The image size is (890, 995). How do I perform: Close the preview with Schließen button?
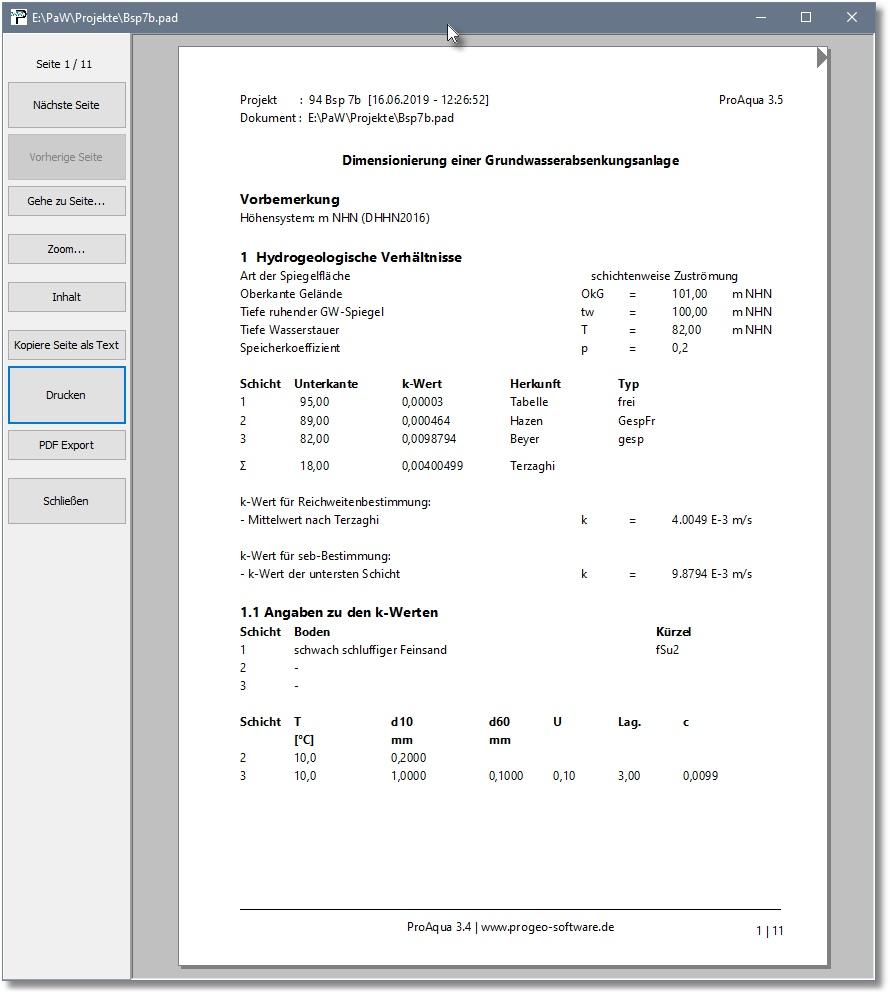coord(66,501)
